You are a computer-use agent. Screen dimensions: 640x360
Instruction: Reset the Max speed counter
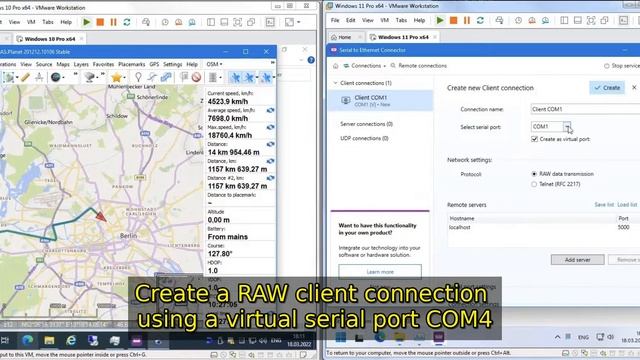(270, 127)
